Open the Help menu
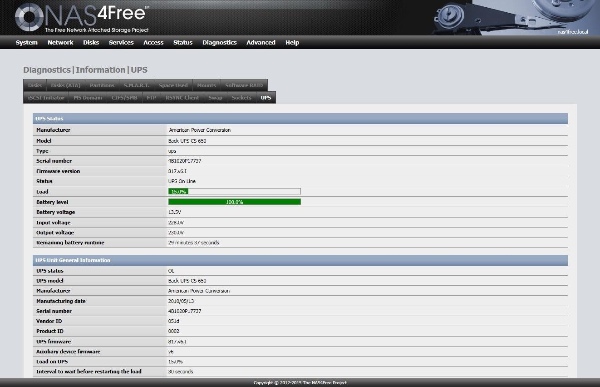The image size is (600, 387). tap(292, 42)
